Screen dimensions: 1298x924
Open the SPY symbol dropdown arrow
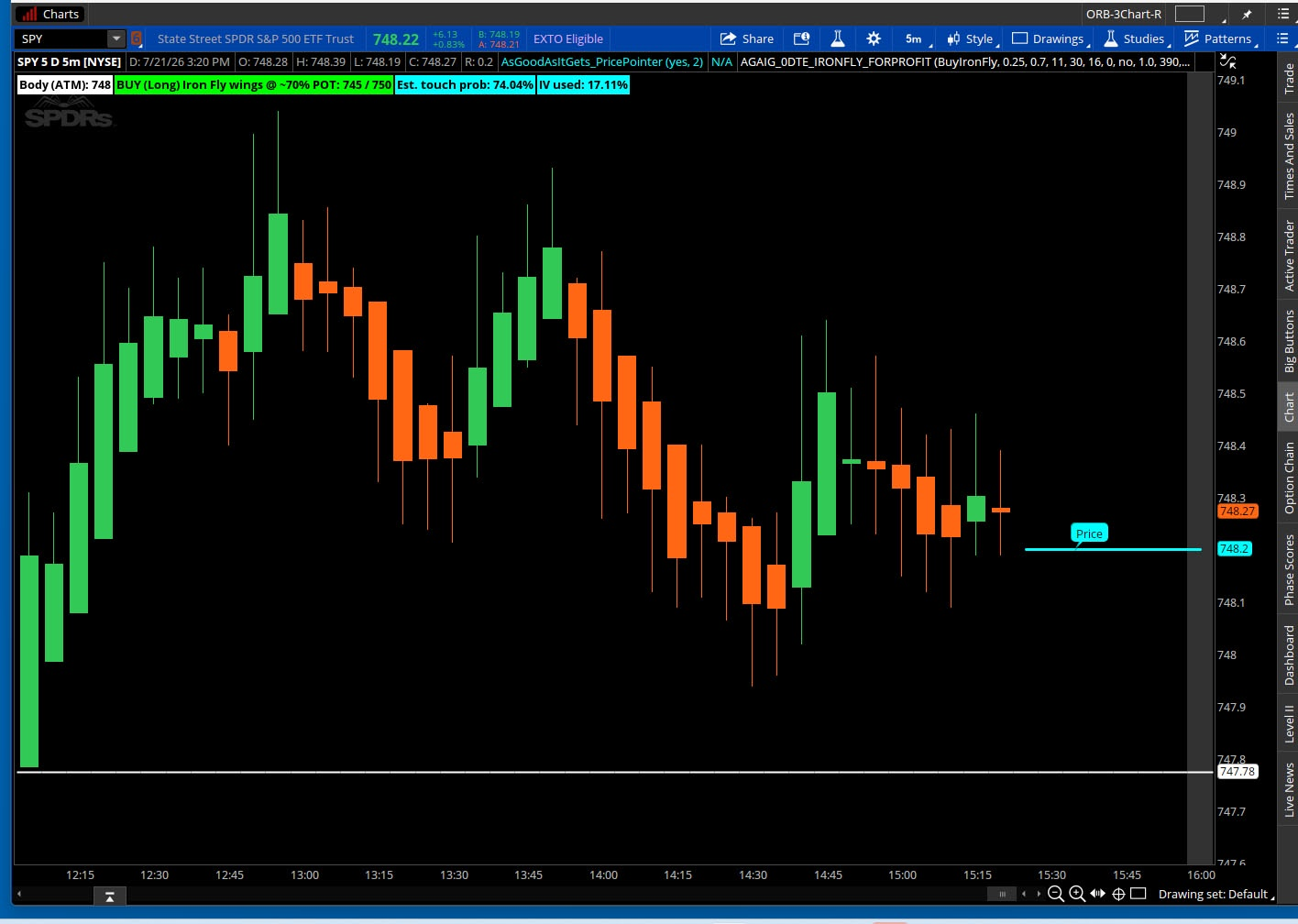115,38
